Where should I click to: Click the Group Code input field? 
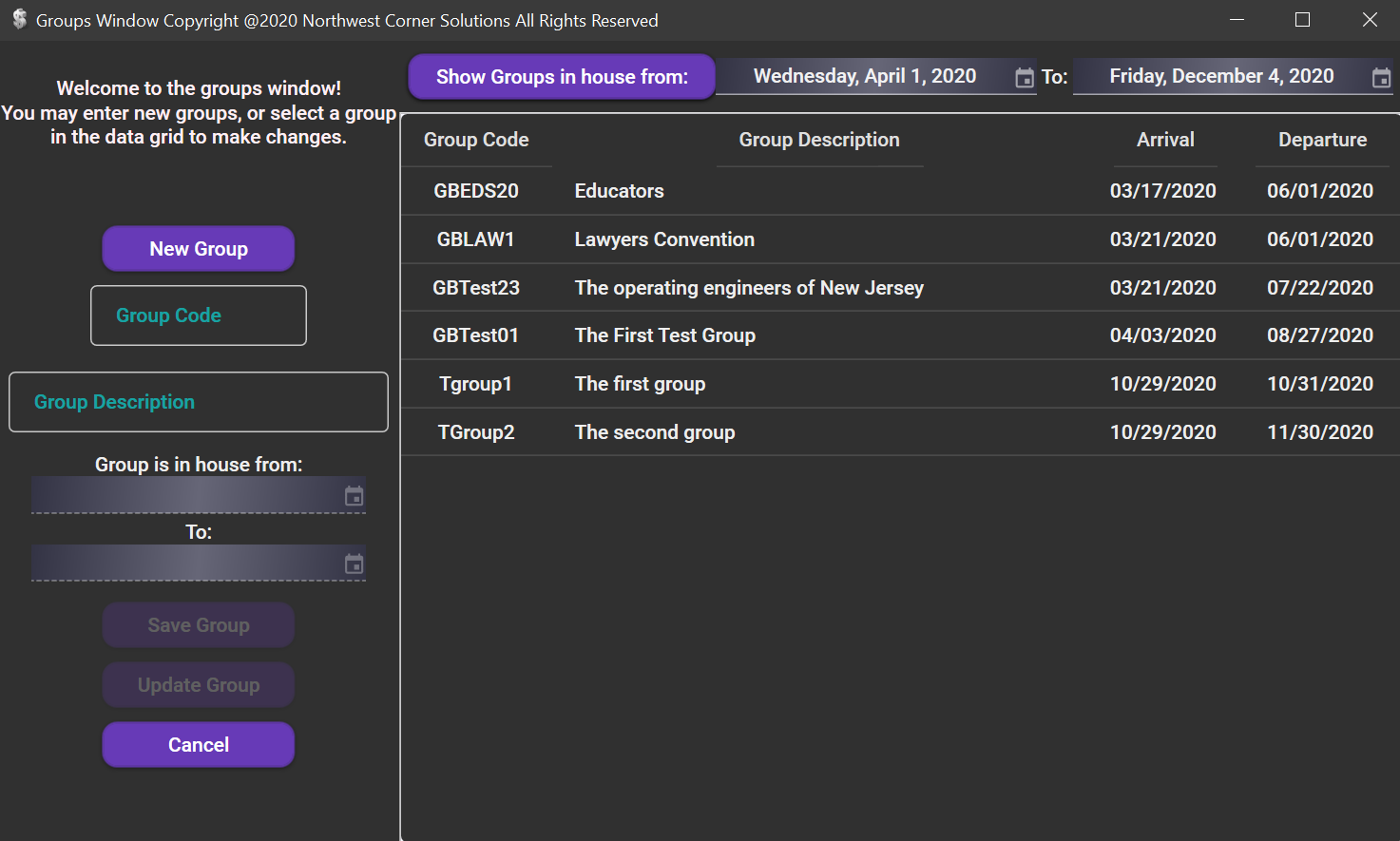pyautogui.click(x=199, y=315)
